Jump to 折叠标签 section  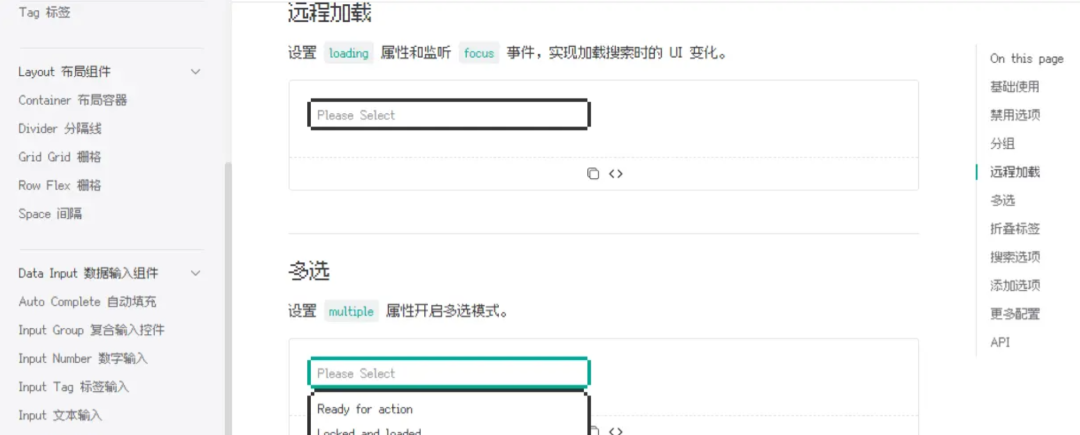tap(1015, 229)
